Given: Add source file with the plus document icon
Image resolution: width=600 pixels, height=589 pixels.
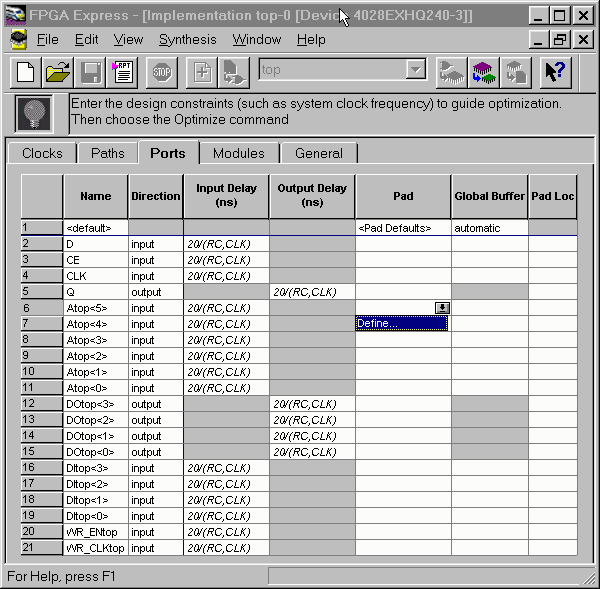Looking at the screenshot, I should 202,72.
